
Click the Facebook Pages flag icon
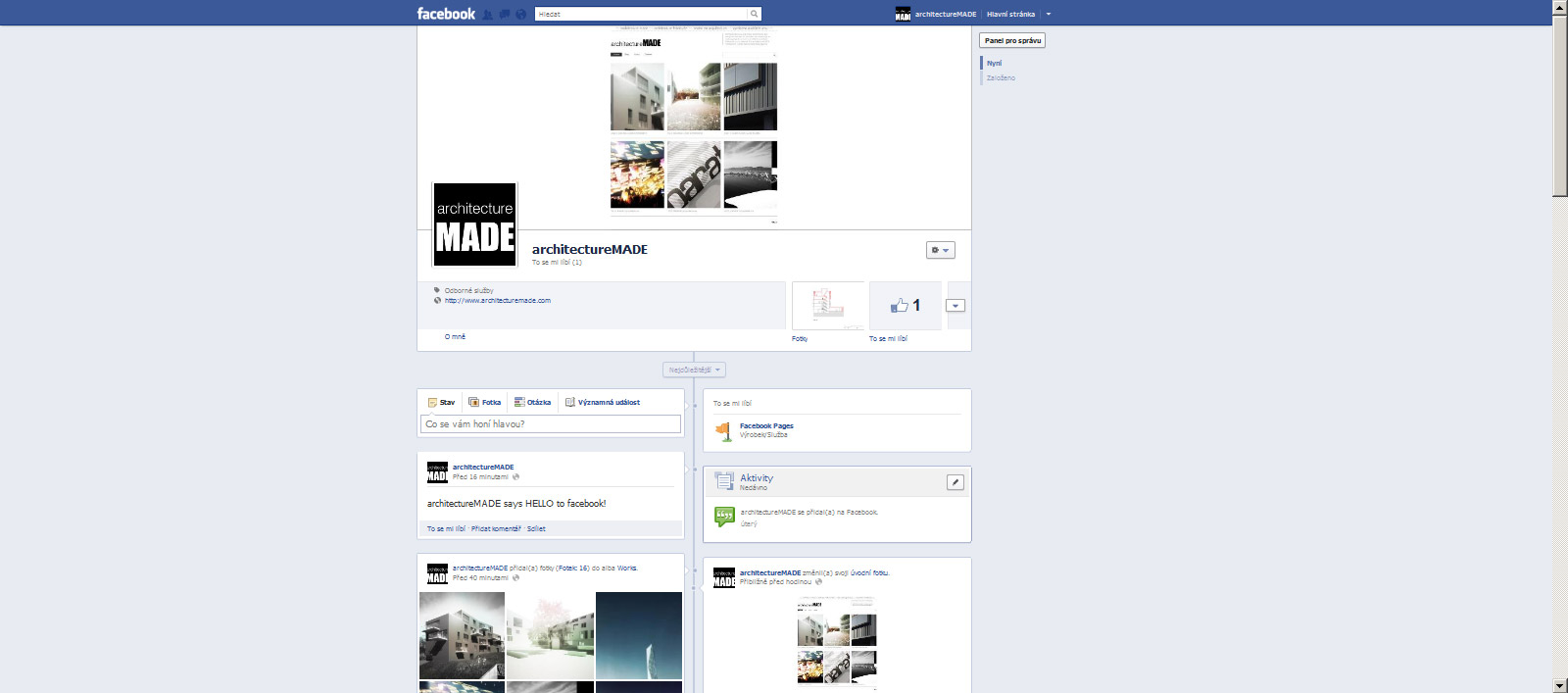723,430
